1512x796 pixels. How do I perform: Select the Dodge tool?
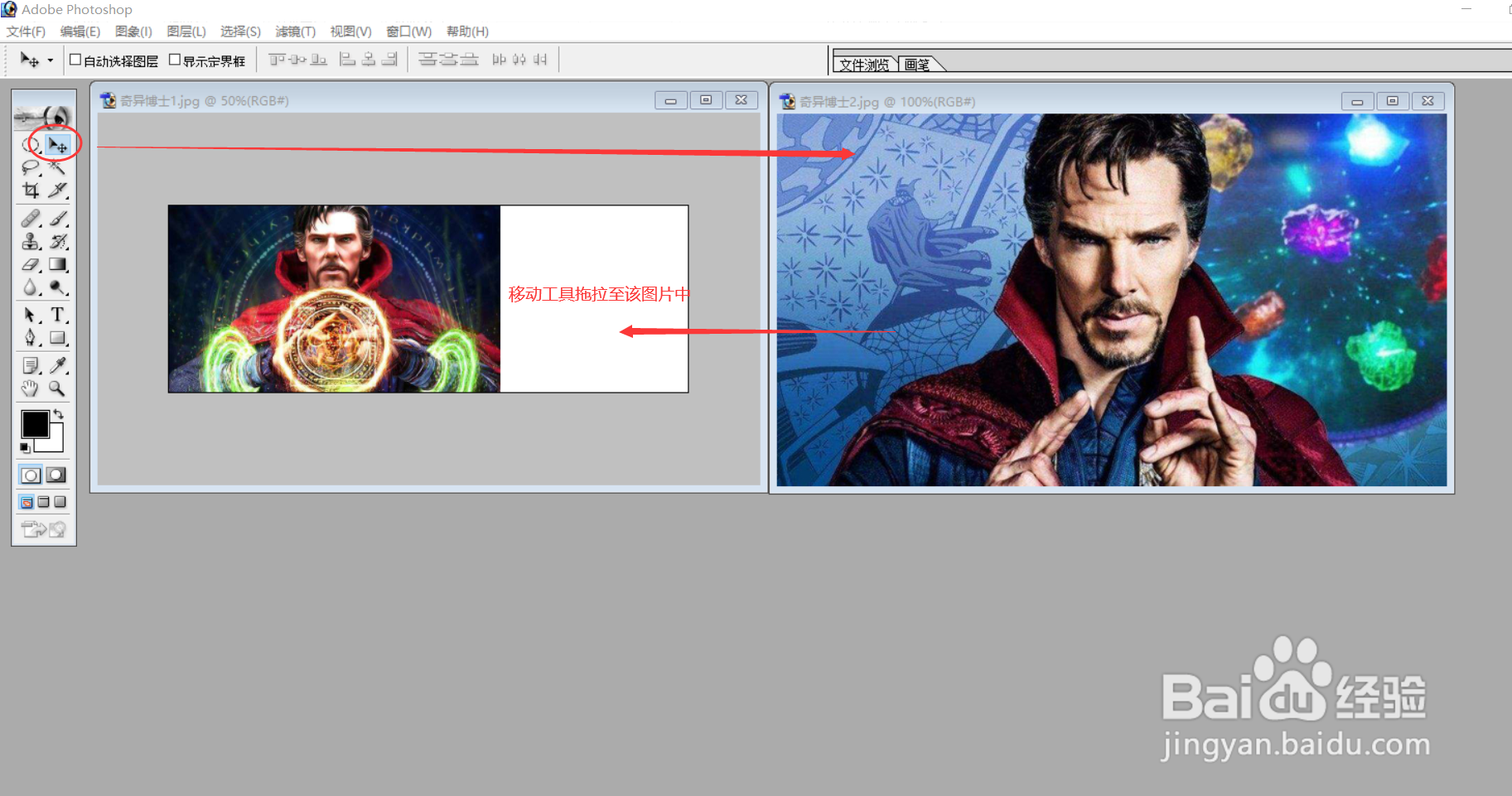57,287
